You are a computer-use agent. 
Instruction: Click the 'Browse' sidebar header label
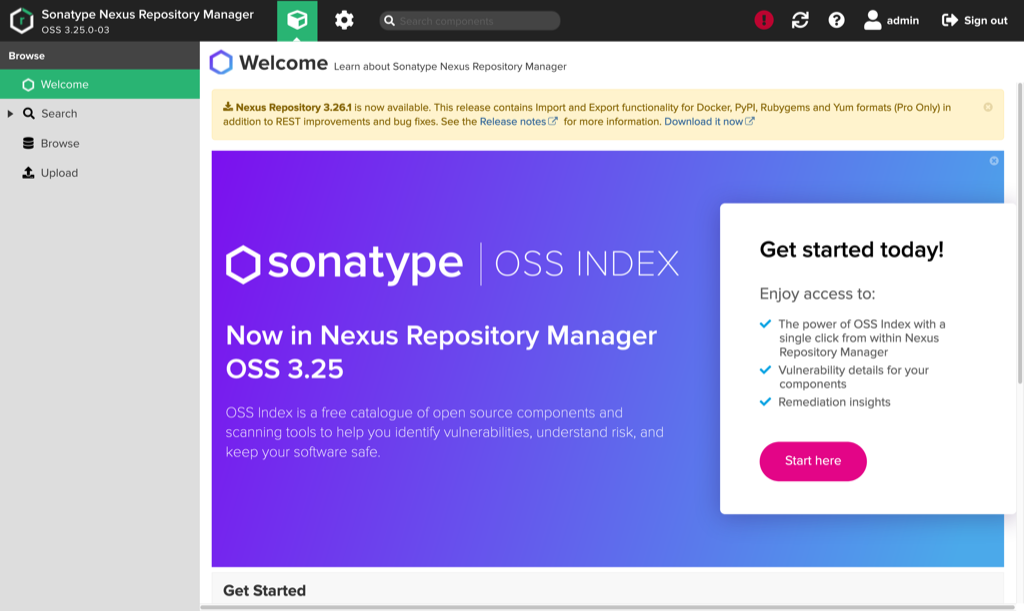point(27,55)
